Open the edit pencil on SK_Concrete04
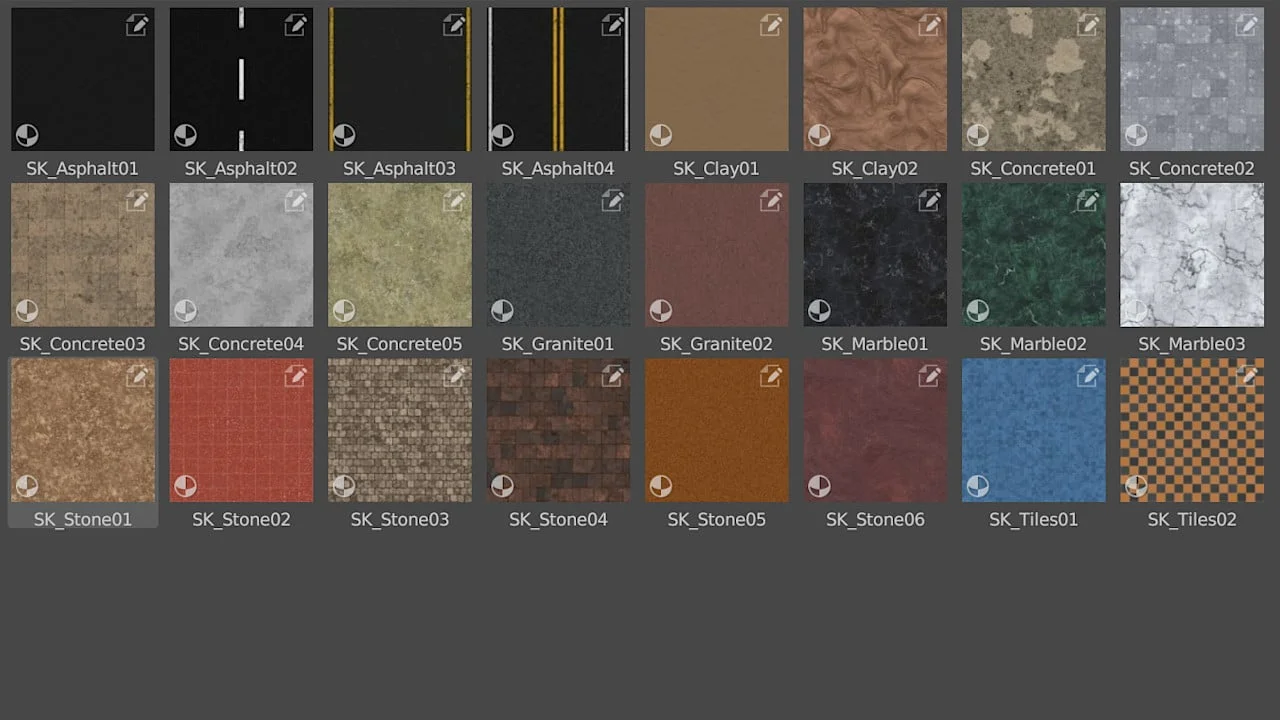The width and height of the screenshot is (1280, 720). pos(296,200)
